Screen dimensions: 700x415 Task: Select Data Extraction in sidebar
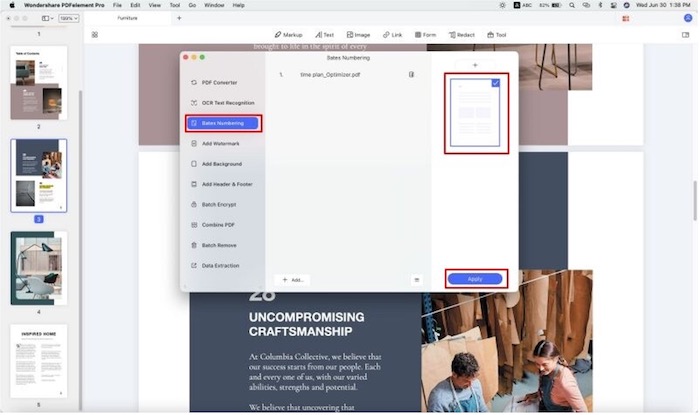220,265
